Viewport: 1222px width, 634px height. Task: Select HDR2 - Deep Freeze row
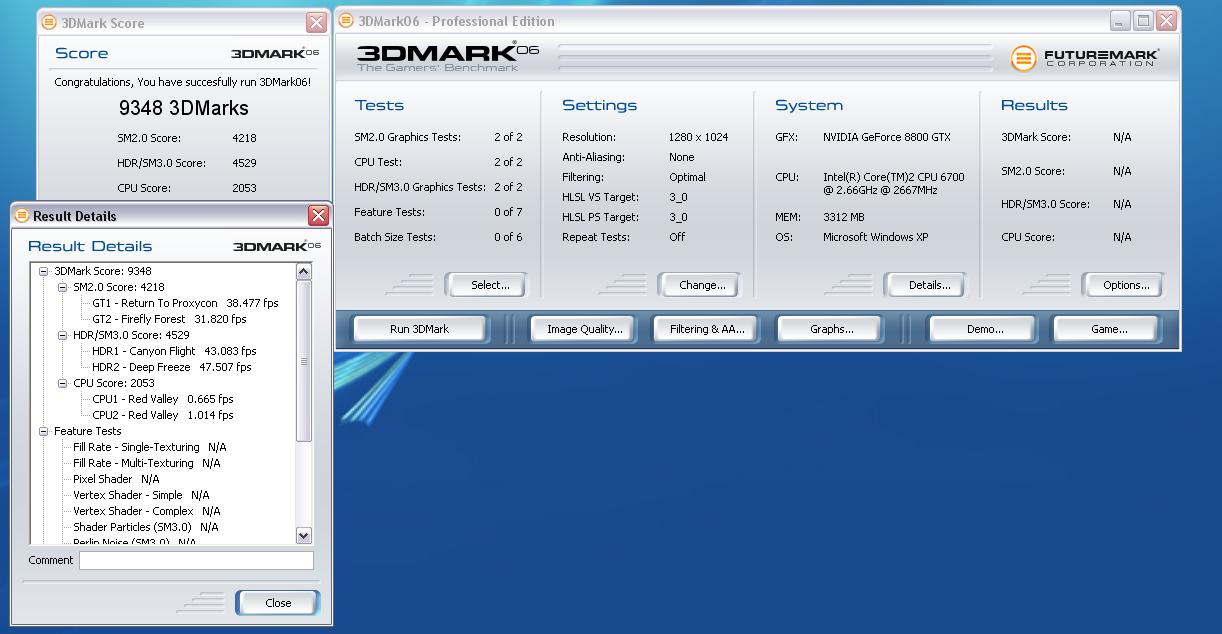(172, 367)
